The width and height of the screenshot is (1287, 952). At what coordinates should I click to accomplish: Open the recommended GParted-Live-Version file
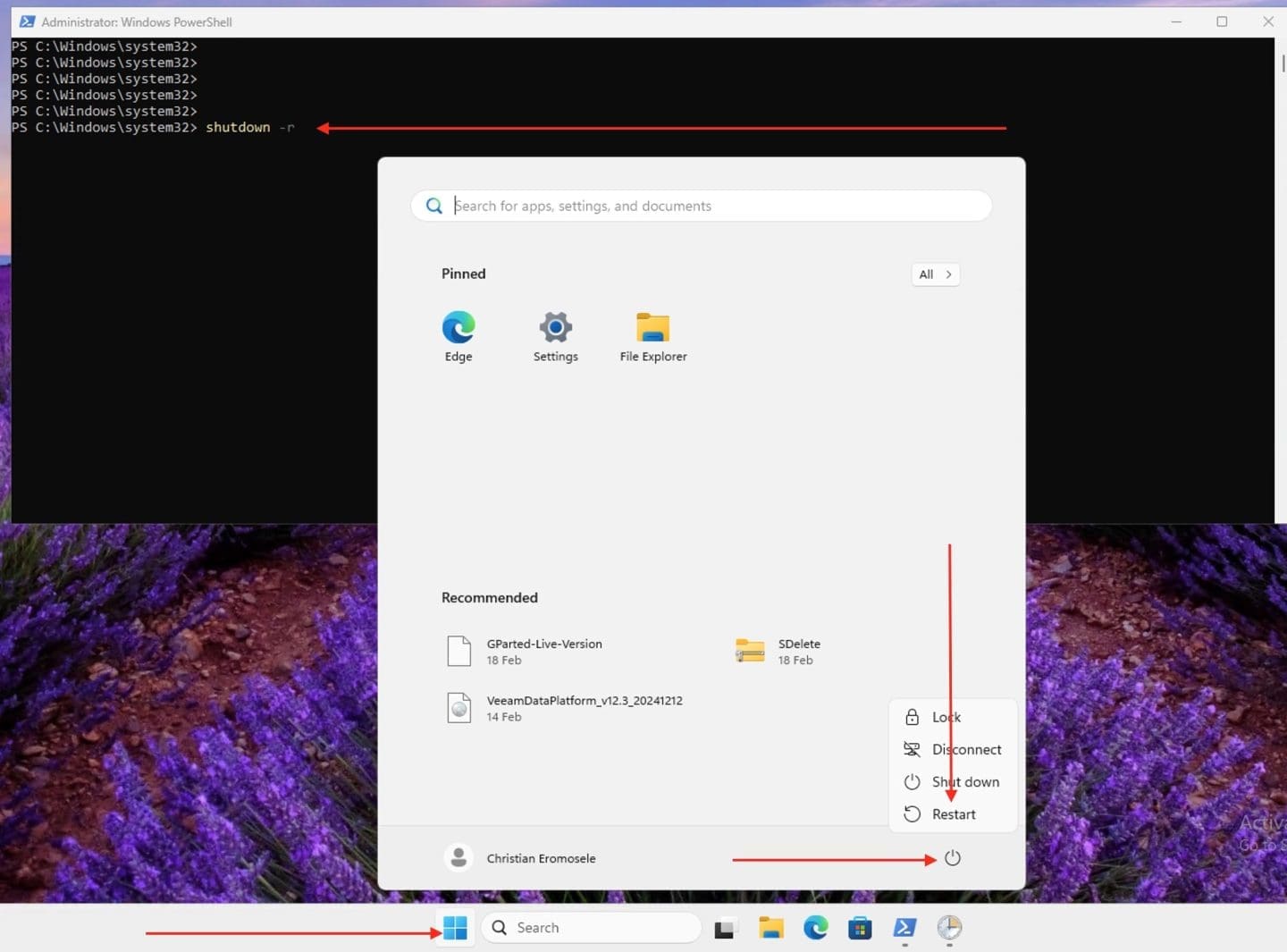click(543, 652)
